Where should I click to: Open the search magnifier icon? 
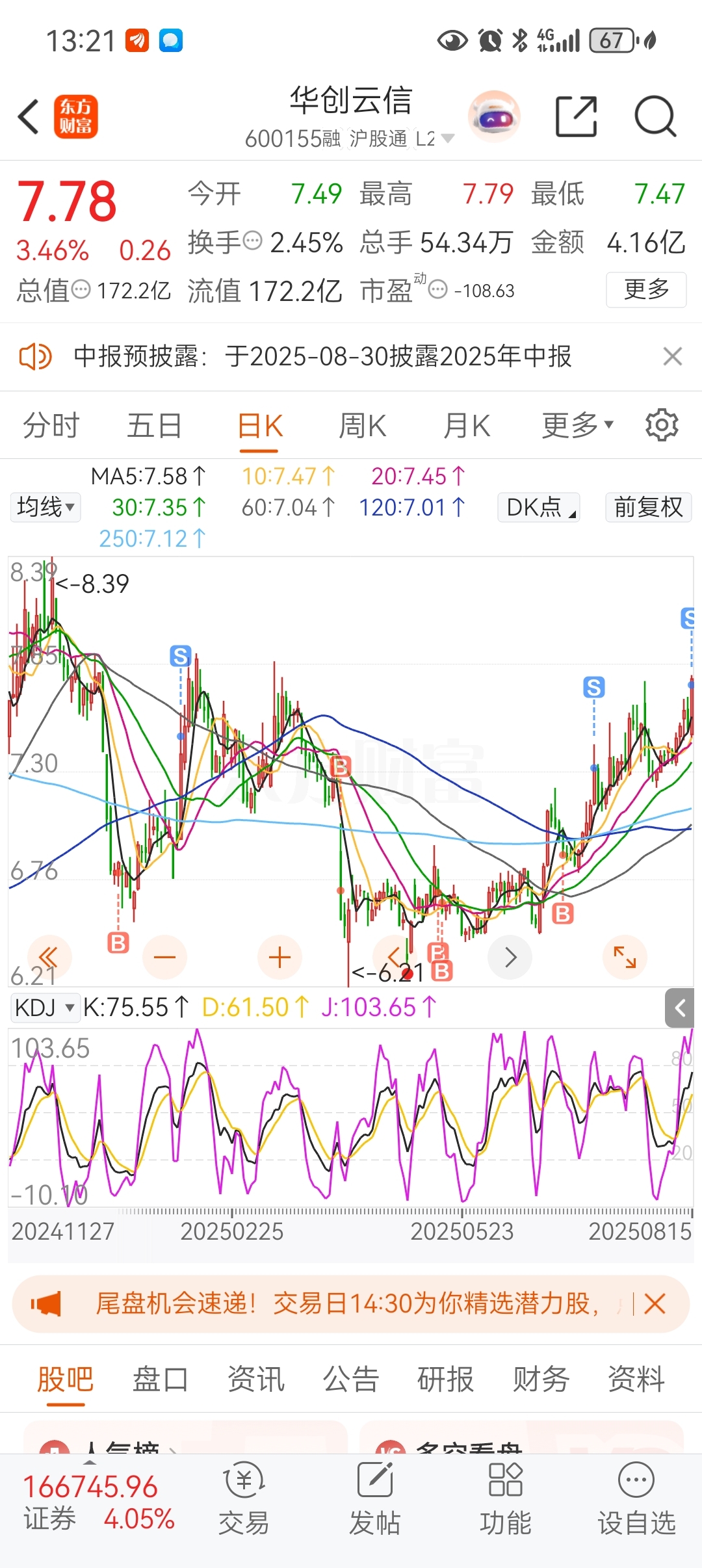655,117
